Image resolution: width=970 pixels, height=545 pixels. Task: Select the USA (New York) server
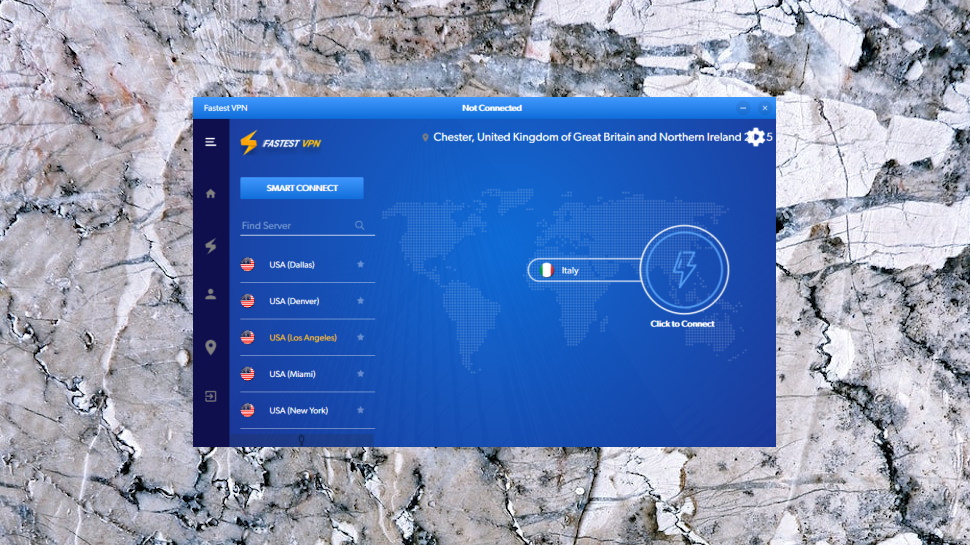click(307, 411)
